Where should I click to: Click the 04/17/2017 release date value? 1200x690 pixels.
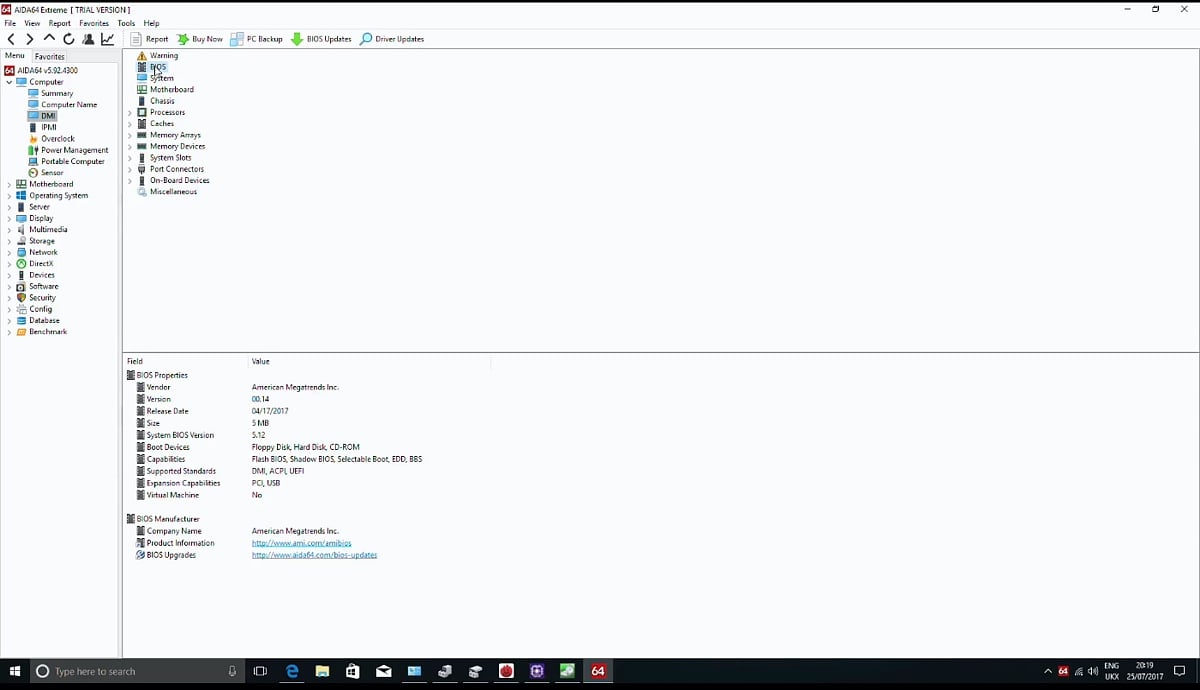(270, 411)
